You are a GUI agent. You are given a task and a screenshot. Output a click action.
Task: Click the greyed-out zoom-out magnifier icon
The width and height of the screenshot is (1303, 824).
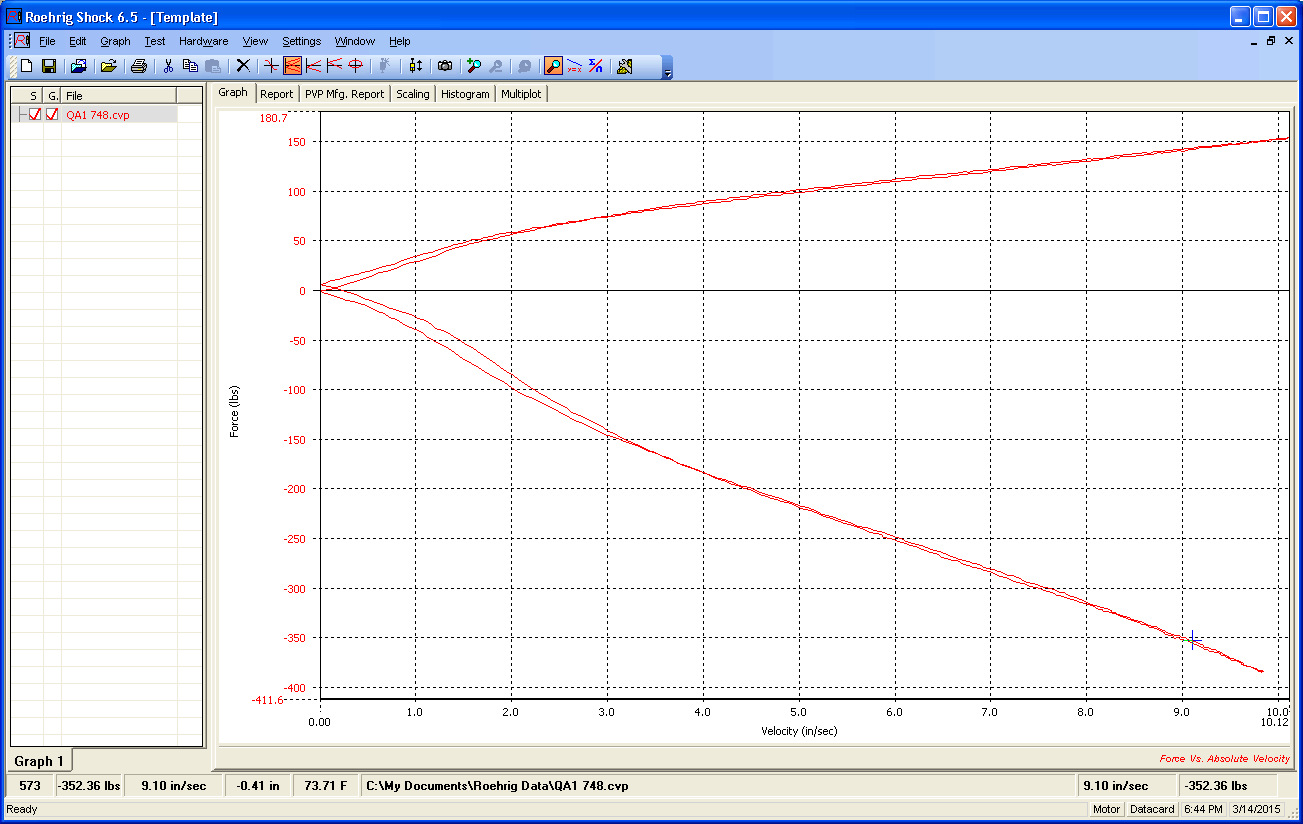pyautogui.click(x=496, y=66)
